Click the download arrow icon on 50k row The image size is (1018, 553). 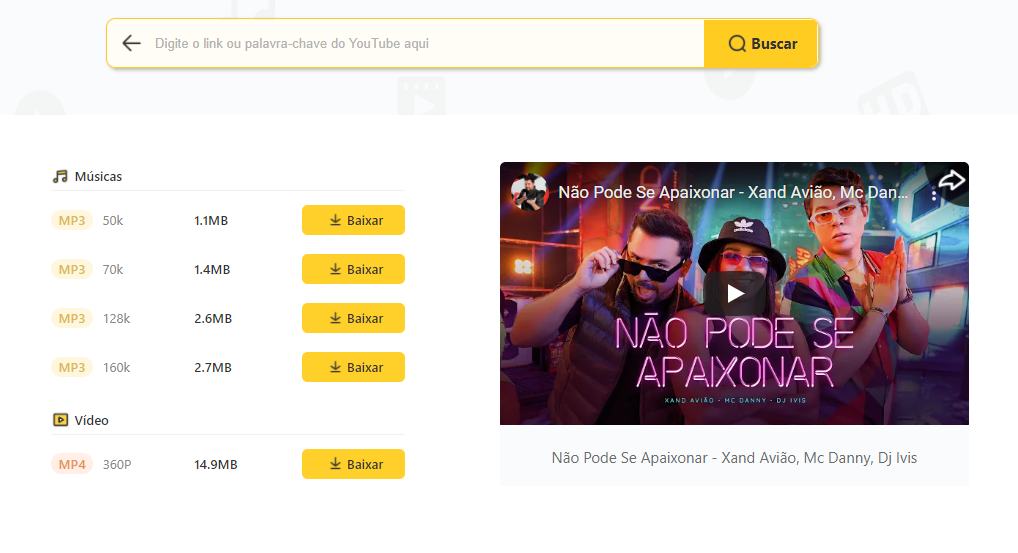click(335, 220)
